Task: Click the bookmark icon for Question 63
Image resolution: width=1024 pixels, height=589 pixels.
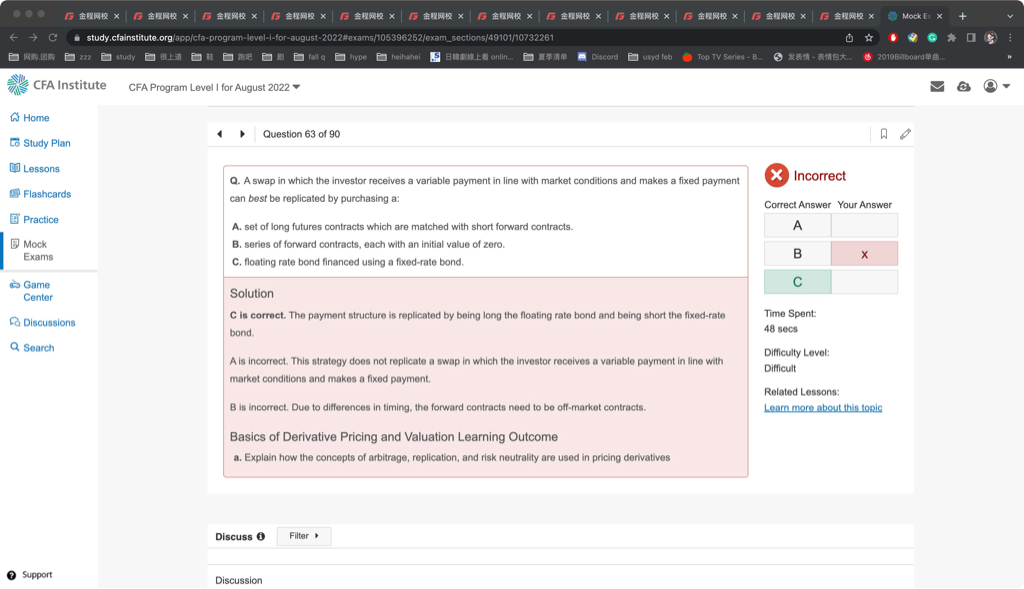Action: pos(884,134)
